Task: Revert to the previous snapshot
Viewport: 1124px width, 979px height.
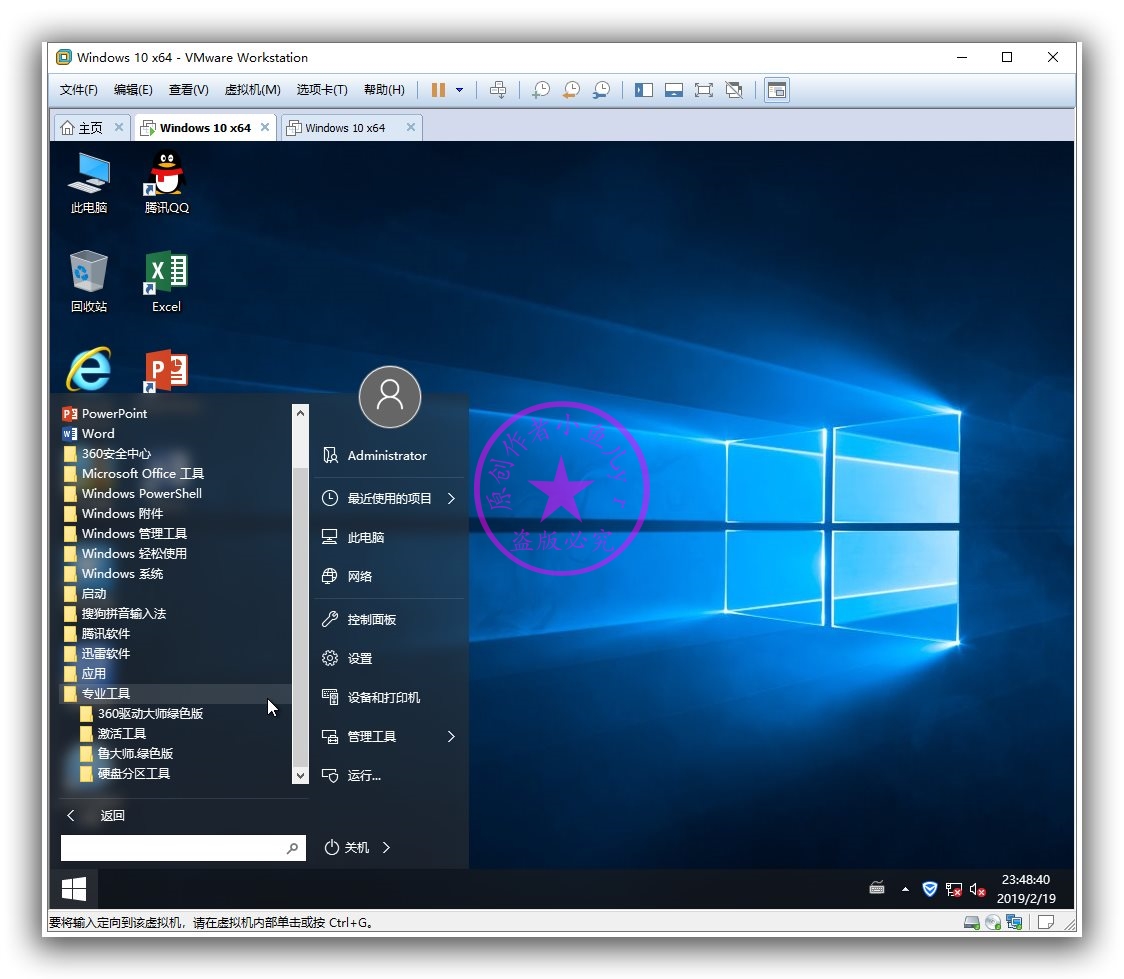Action: click(x=571, y=90)
